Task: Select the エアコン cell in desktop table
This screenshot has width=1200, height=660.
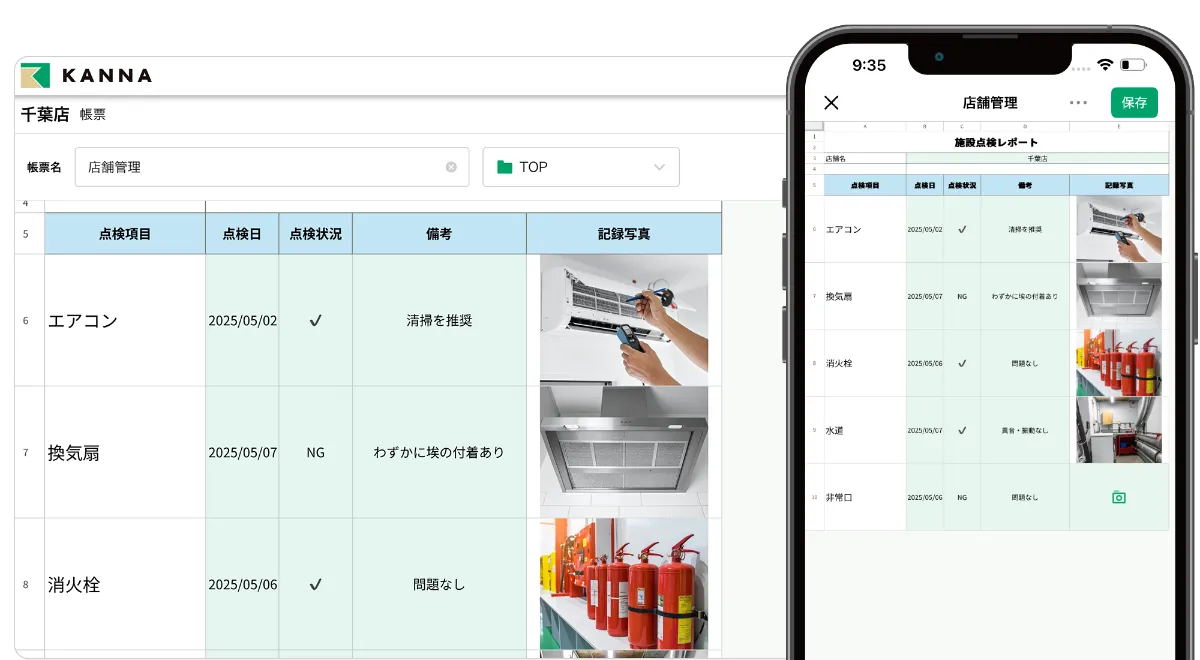Action: 125,321
